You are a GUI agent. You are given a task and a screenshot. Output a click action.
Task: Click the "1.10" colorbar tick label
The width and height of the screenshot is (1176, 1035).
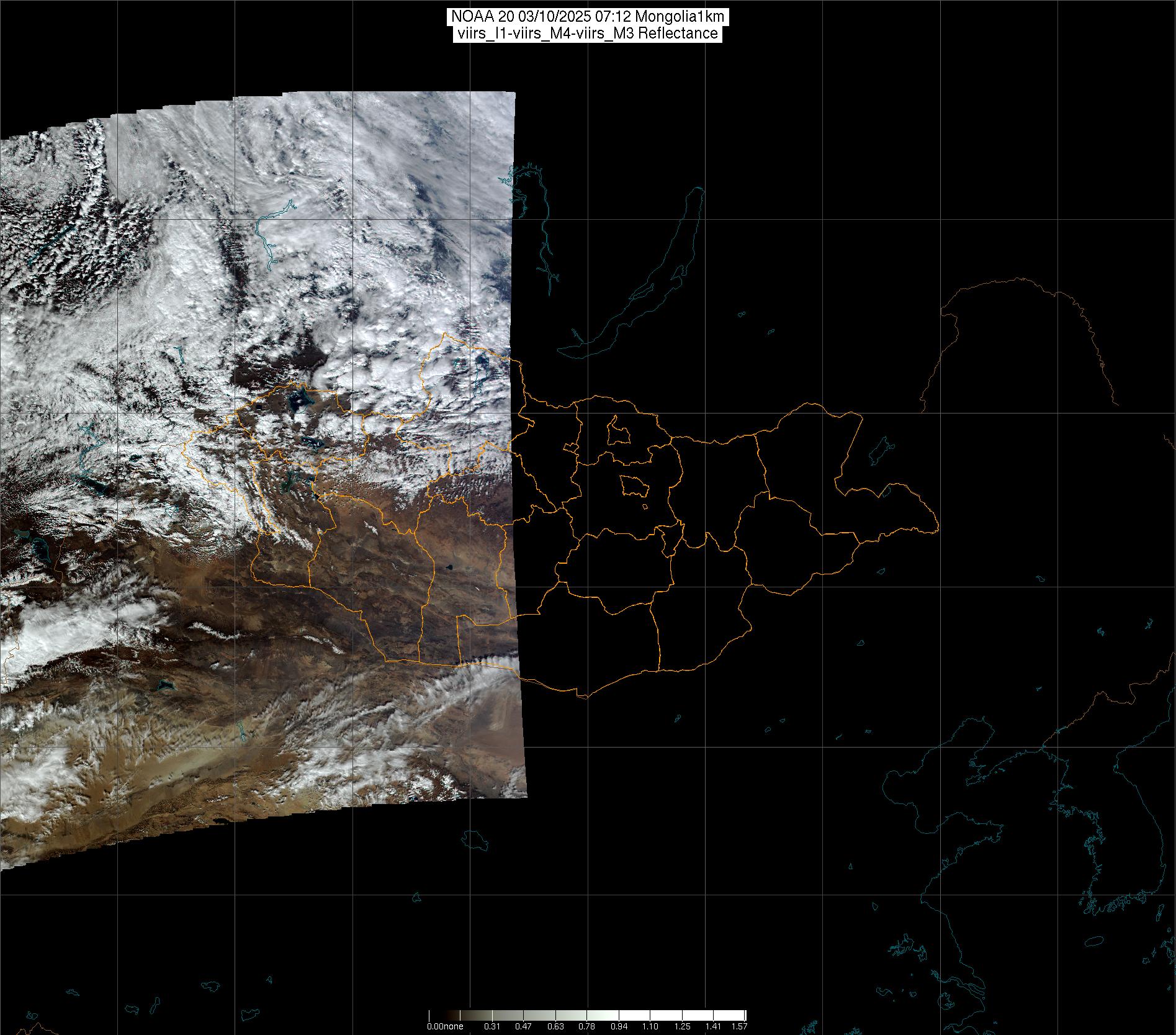[650, 1026]
